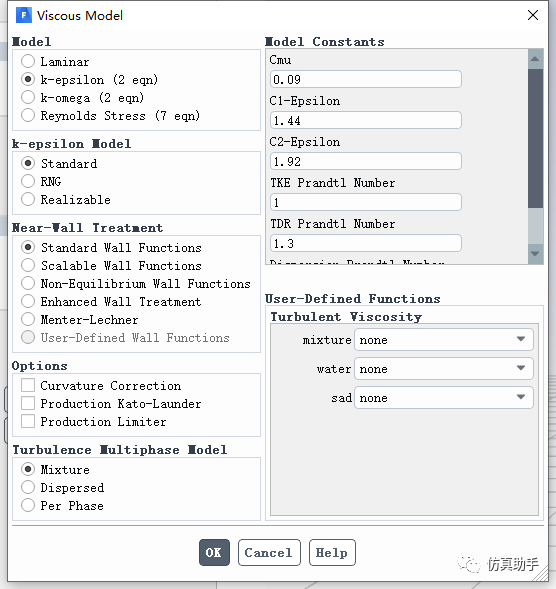Choose Scalable Wall Functions
This screenshot has width=556, height=589.
(x=28, y=266)
